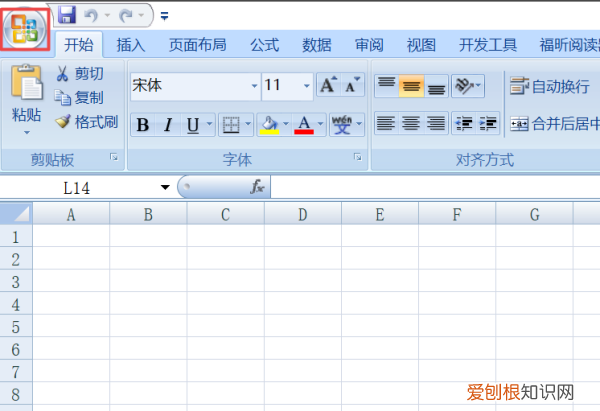Screen dimensions: 600x411
Task: Center text horizontally
Action: tap(411, 123)
